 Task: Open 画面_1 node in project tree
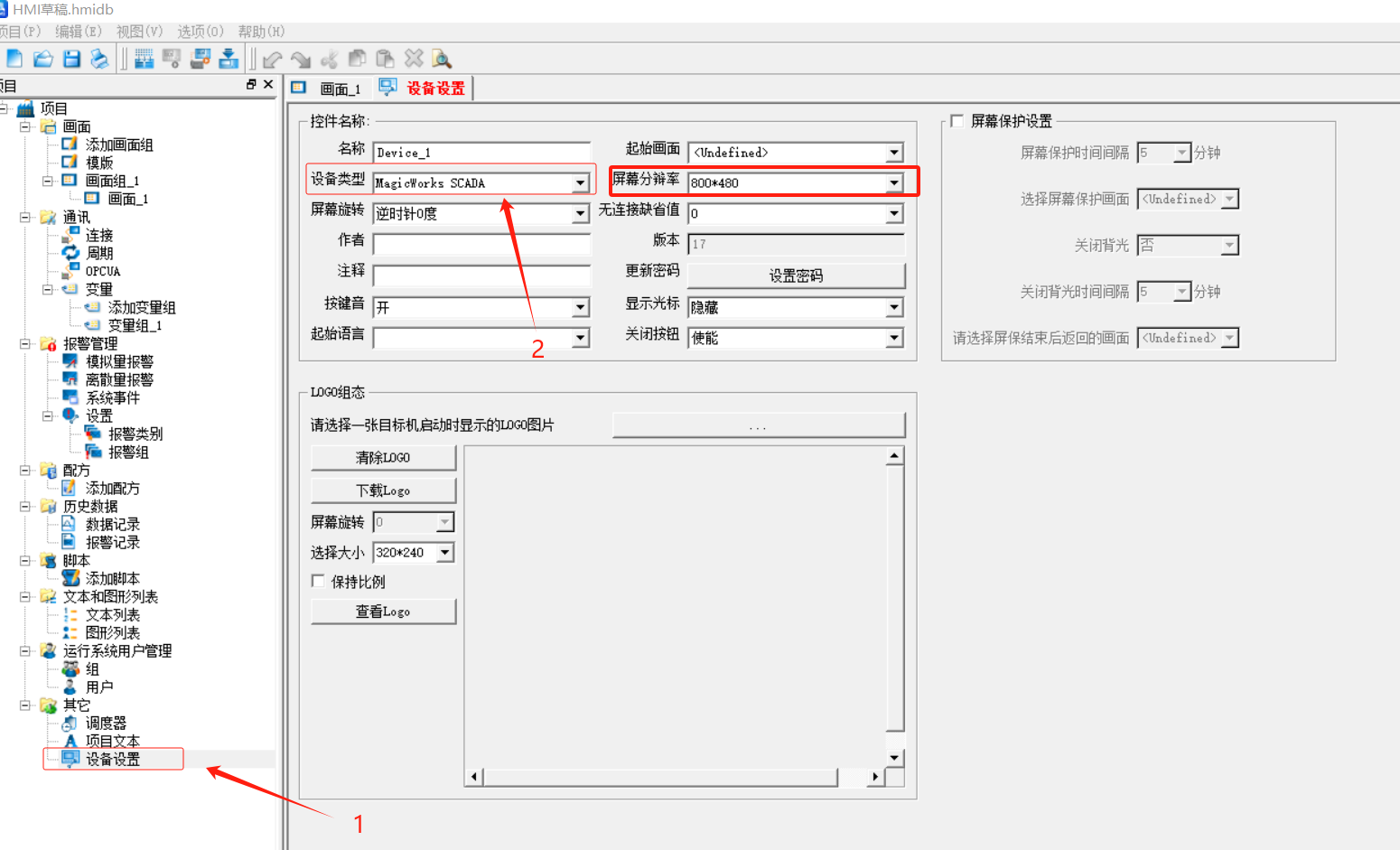(x=128, y=199)
